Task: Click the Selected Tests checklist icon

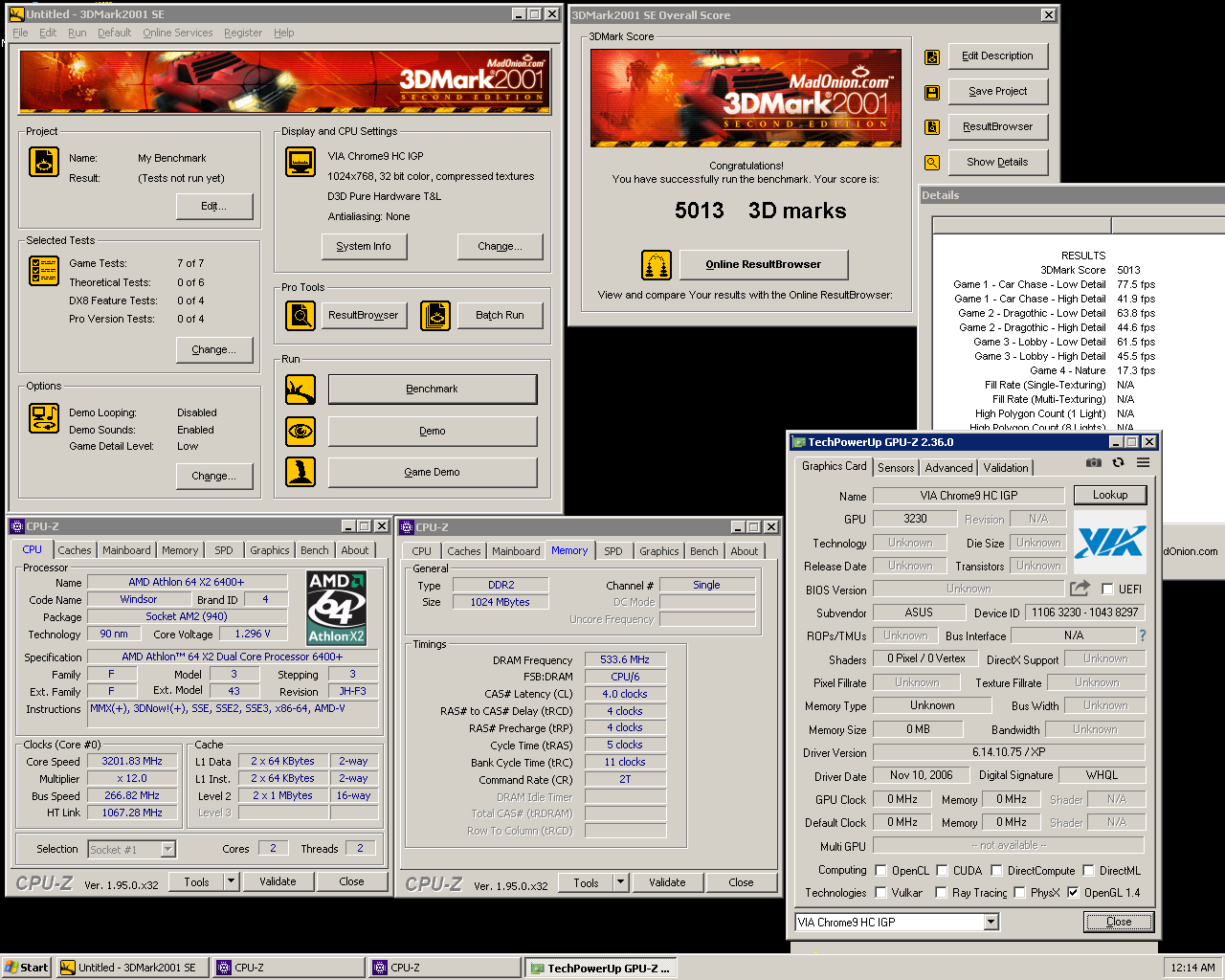Action: pyautogui.click(x=44, y=271)
